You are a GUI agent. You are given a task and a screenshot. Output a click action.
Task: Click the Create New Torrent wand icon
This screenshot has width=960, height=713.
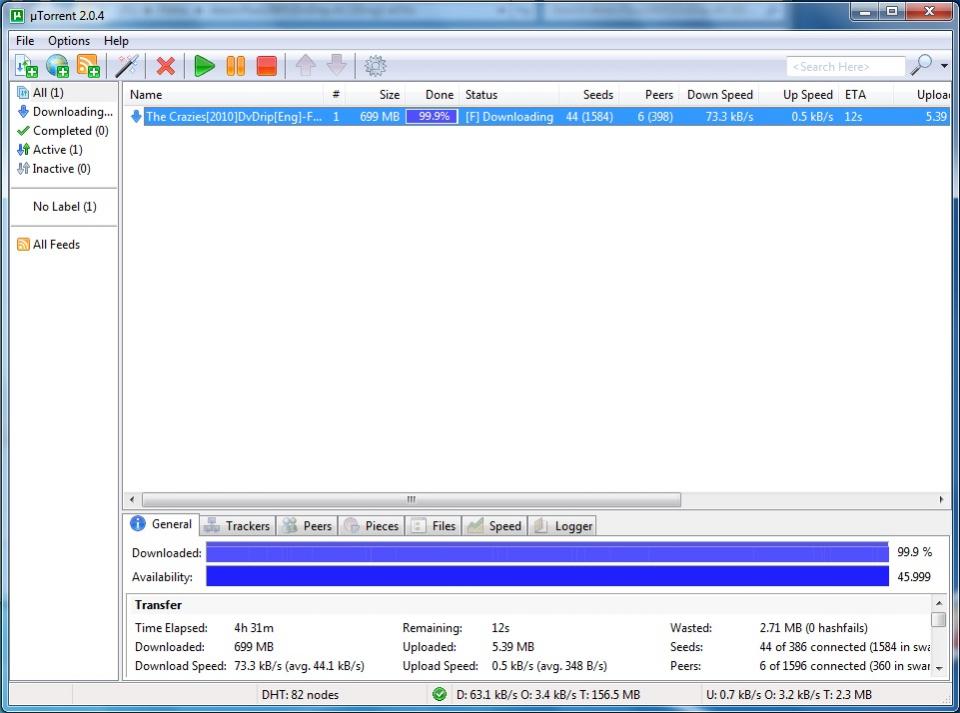pyautogui.click(x=127, y=66)
